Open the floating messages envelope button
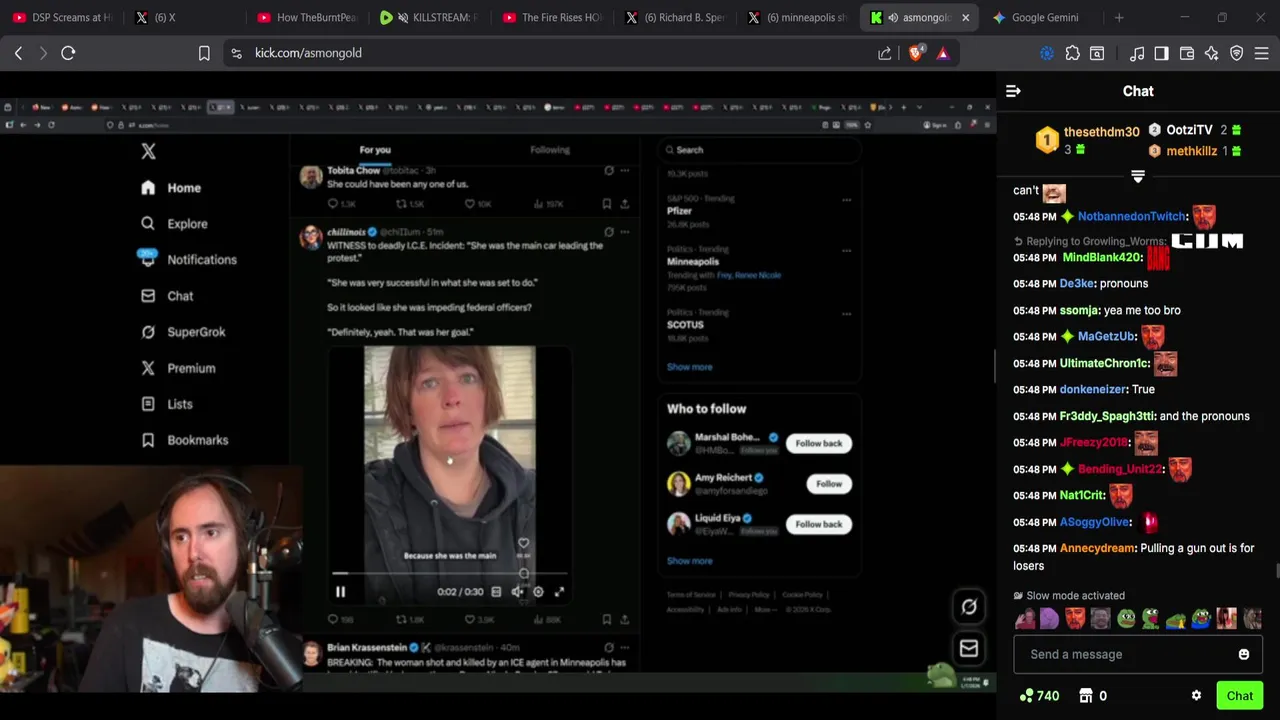This screenshot has width=1280, height=720. point(969,648)
